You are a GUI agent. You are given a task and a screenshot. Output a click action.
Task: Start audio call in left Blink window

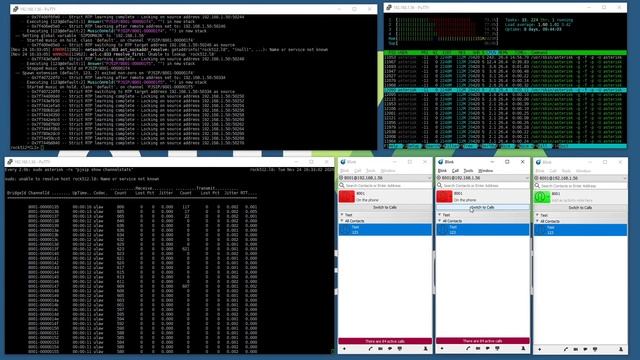[x=371, y=349]
